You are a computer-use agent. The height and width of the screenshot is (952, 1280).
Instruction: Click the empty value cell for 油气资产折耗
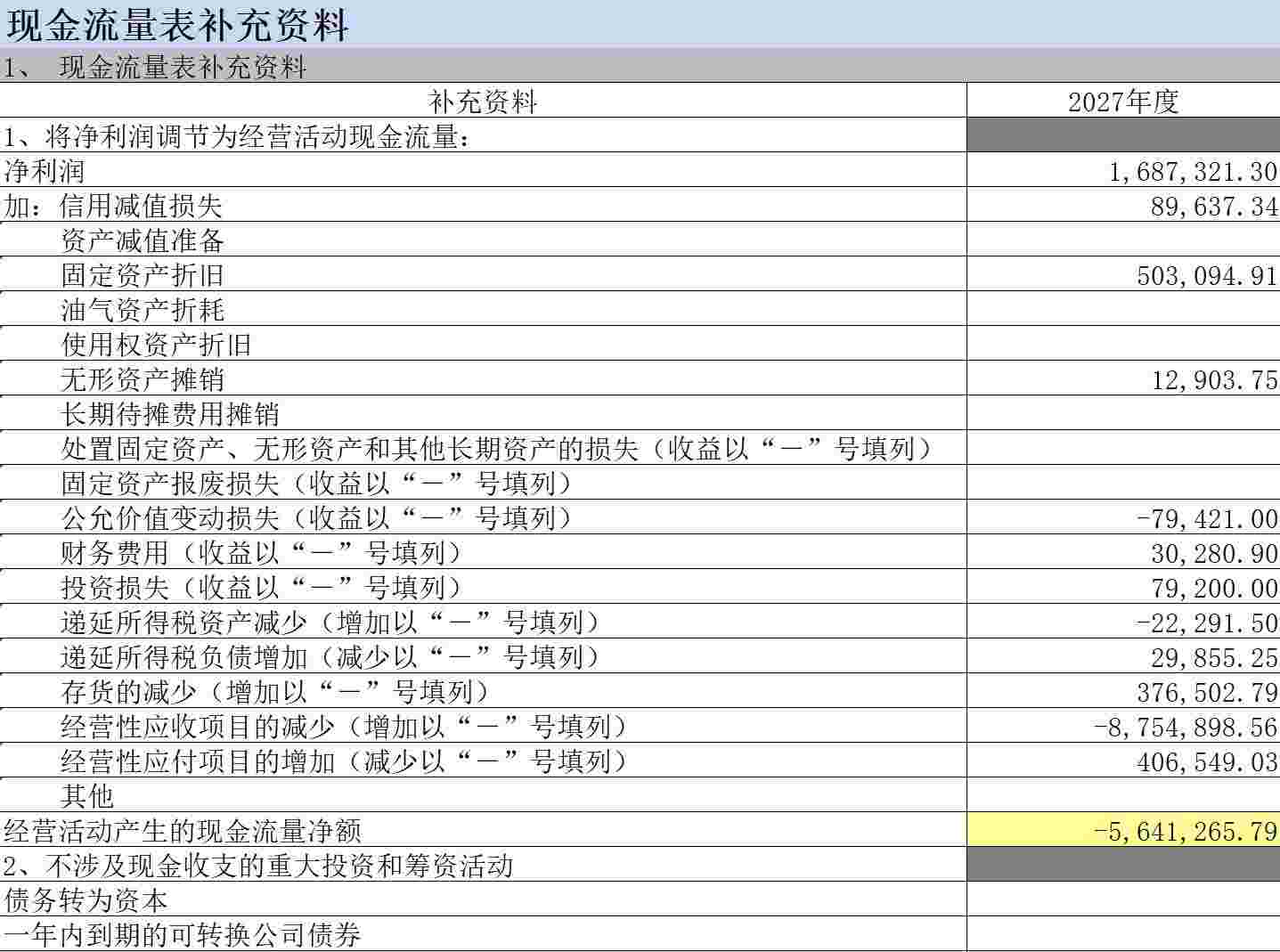1123,309
